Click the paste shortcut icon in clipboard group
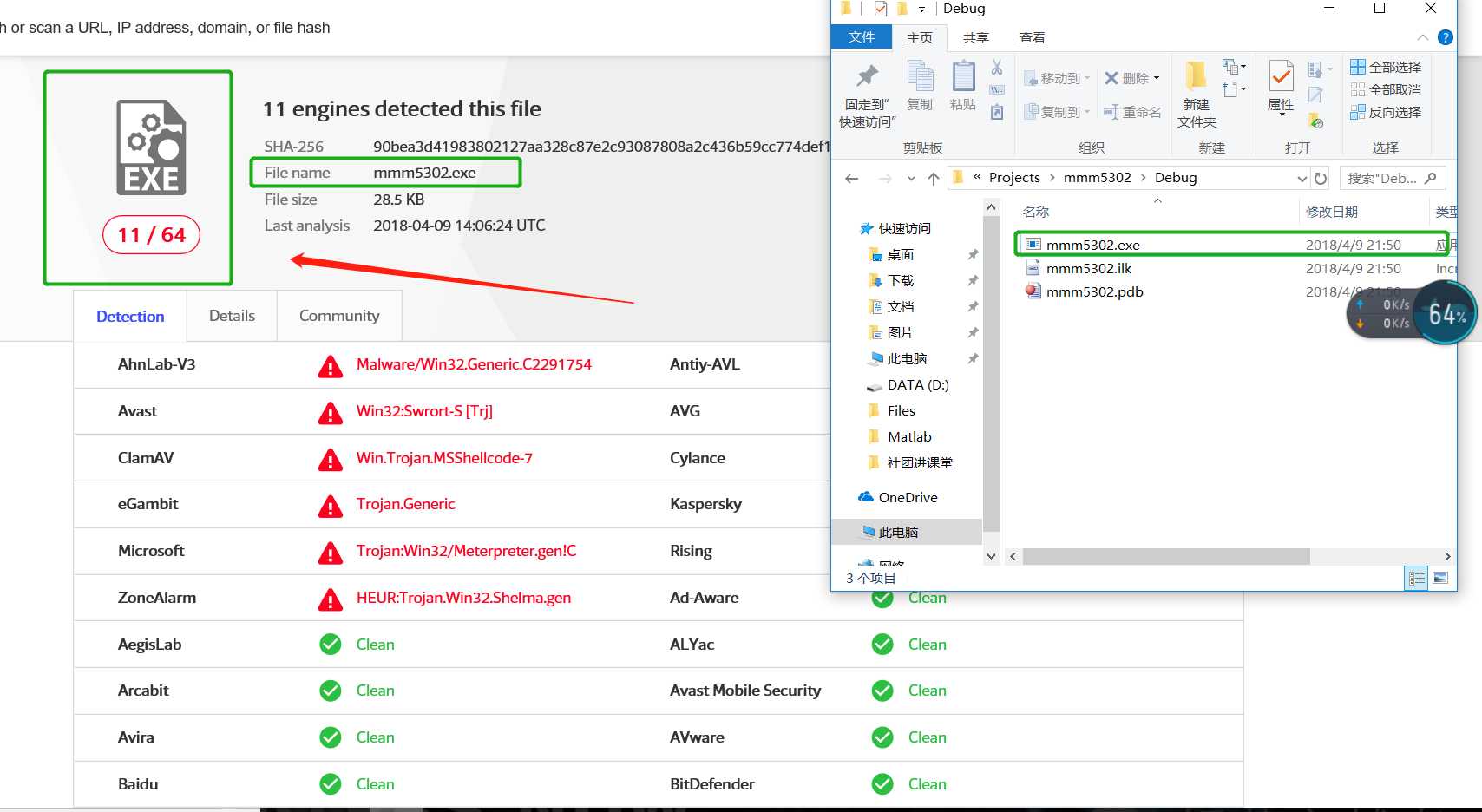Image resolution: width=1482 pixels, height=812 pixels. pos(997,112)
